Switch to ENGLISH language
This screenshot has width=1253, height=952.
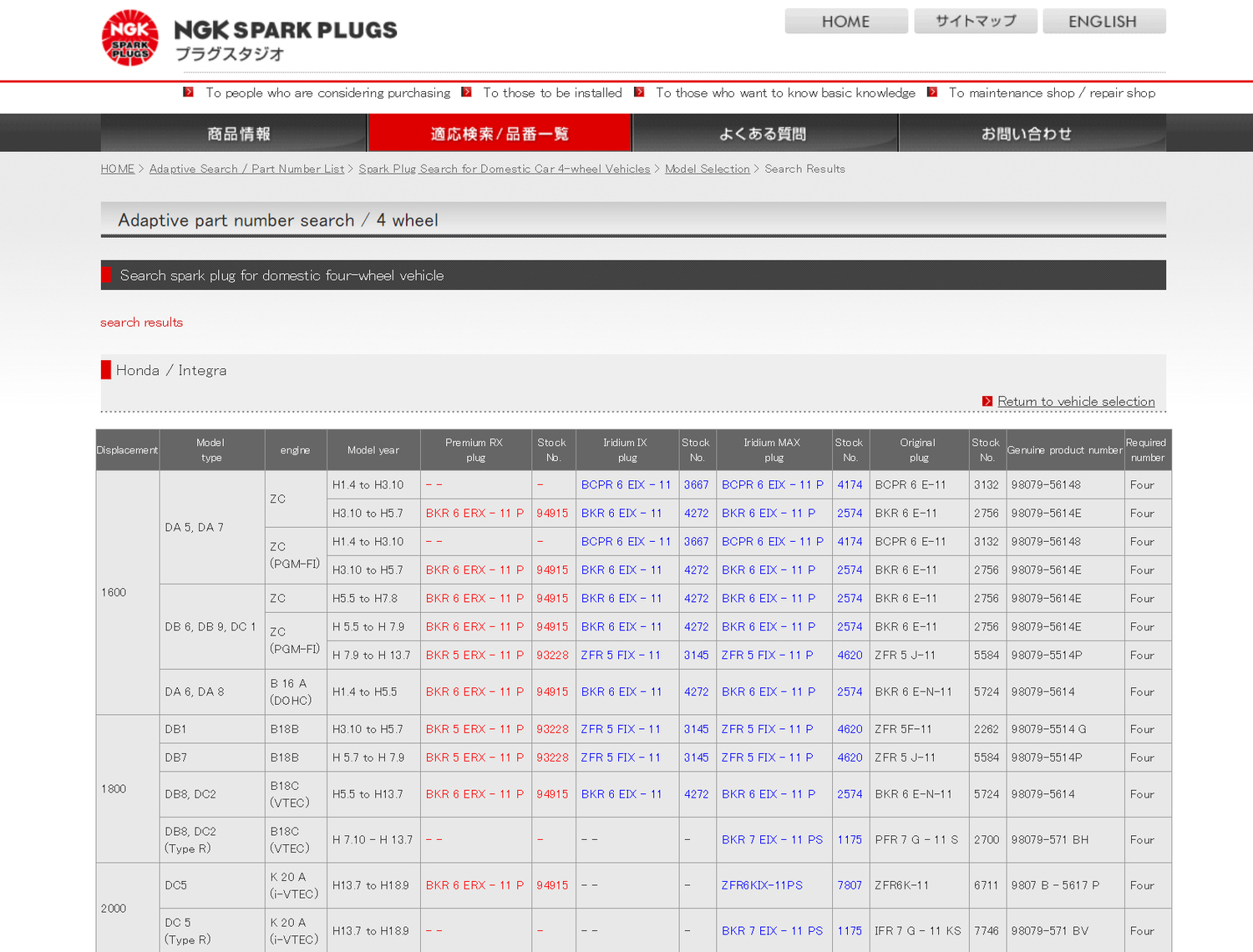(1104, 21)
